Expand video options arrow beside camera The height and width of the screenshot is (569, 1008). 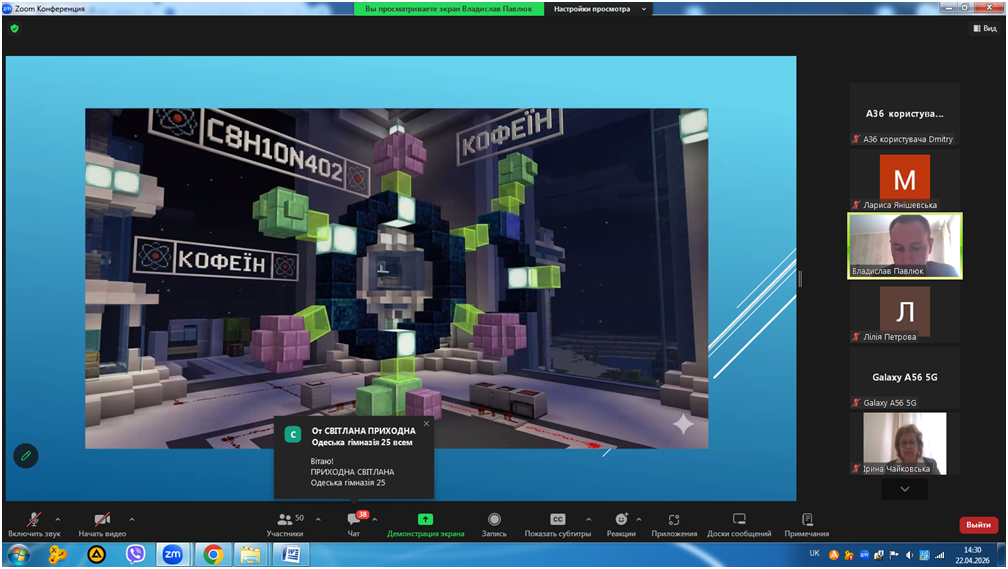(132, 519)
